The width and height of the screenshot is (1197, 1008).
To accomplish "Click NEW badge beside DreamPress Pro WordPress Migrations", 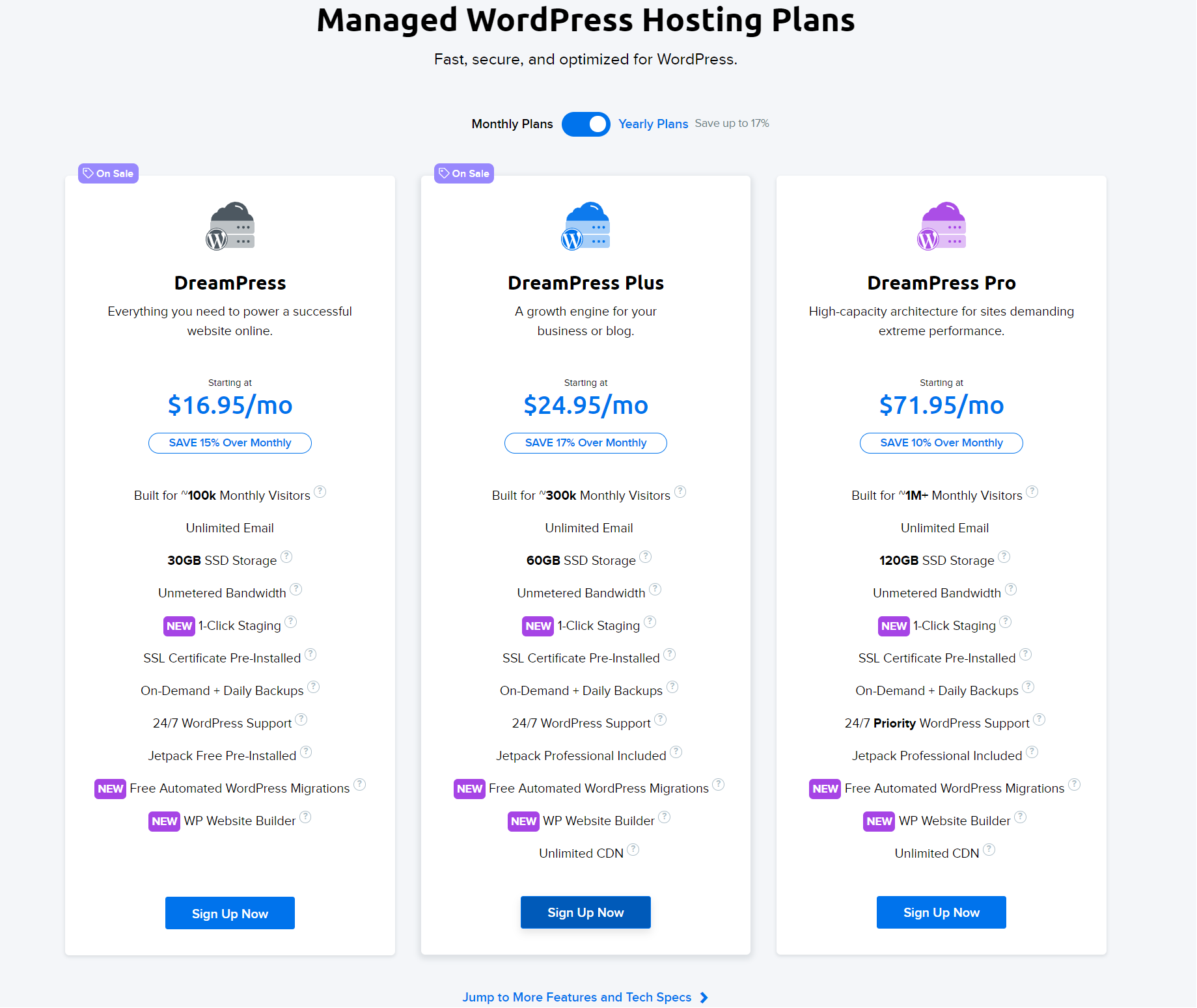I will [825, 789].
